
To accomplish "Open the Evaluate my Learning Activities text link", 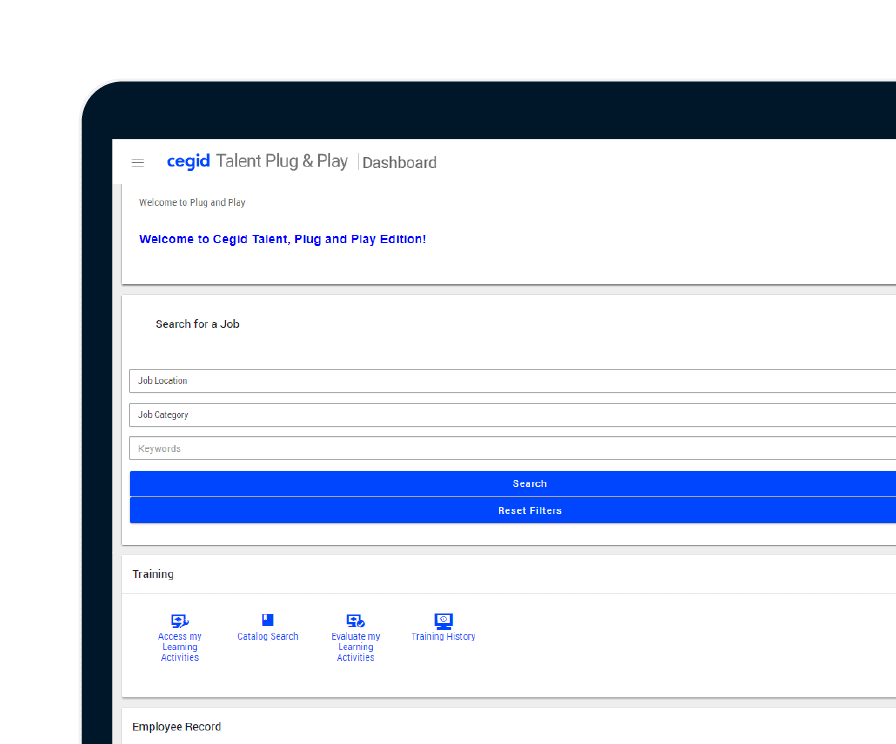I will [x=355, y=647].
